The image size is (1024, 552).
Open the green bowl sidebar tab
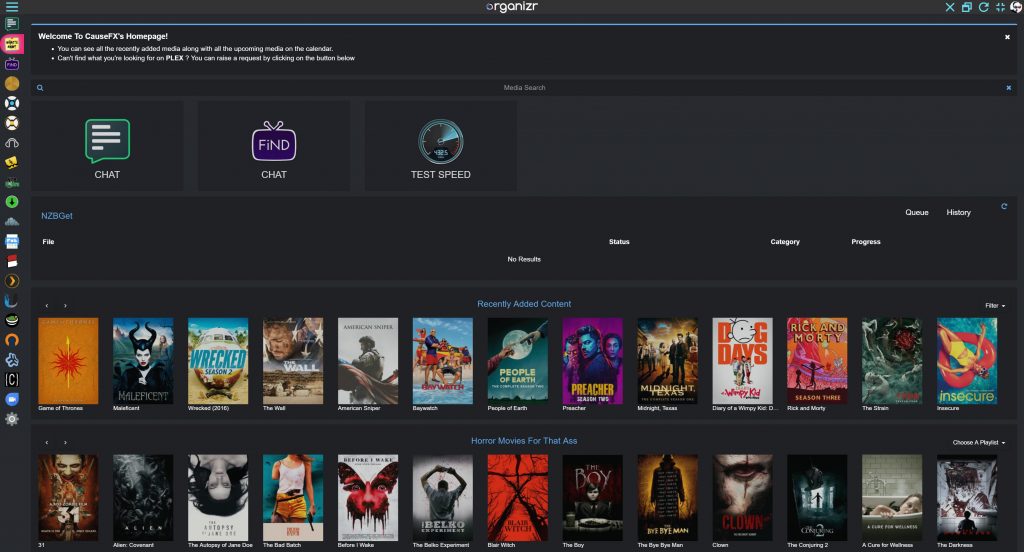point(12,320)
